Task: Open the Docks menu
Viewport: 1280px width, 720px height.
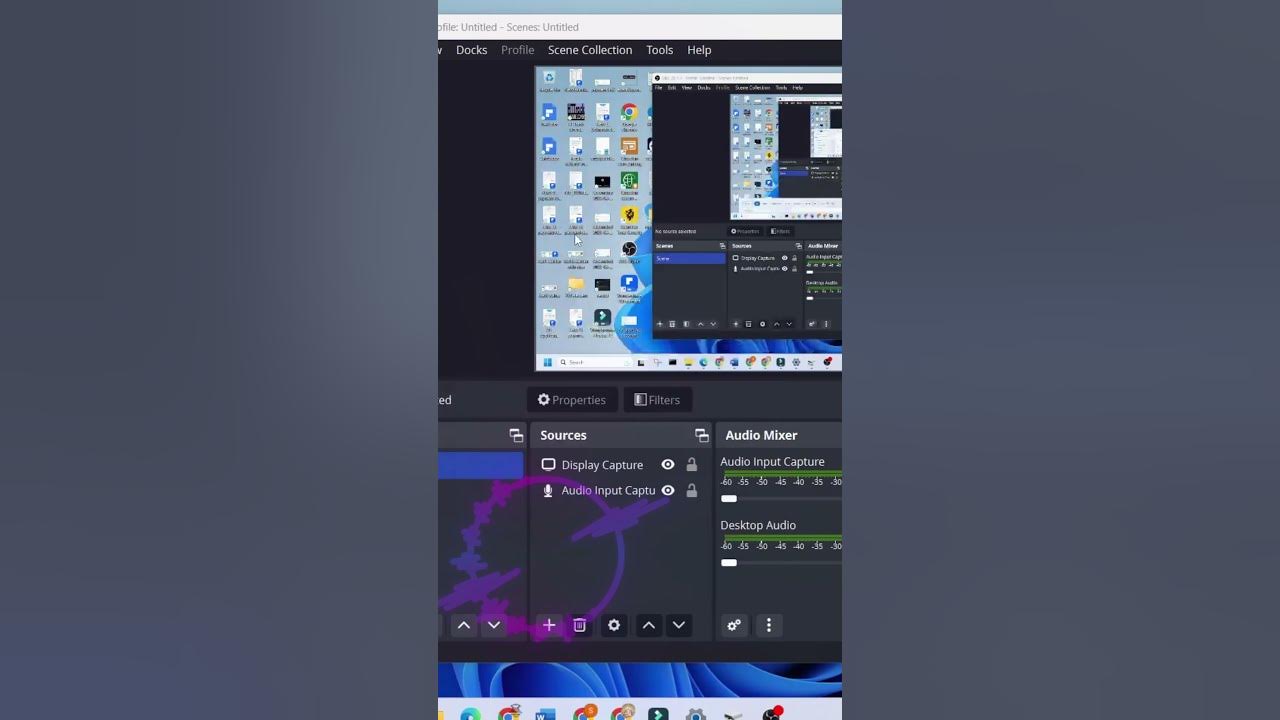Action: point(471,50)
